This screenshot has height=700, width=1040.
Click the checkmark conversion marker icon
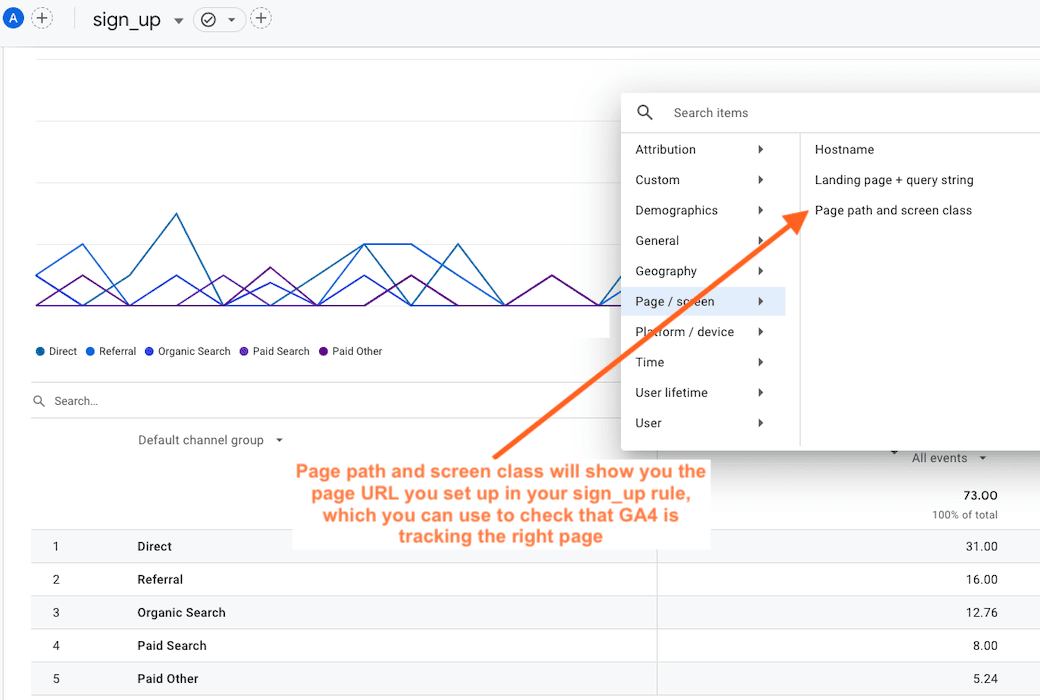[x=206, y=18]
